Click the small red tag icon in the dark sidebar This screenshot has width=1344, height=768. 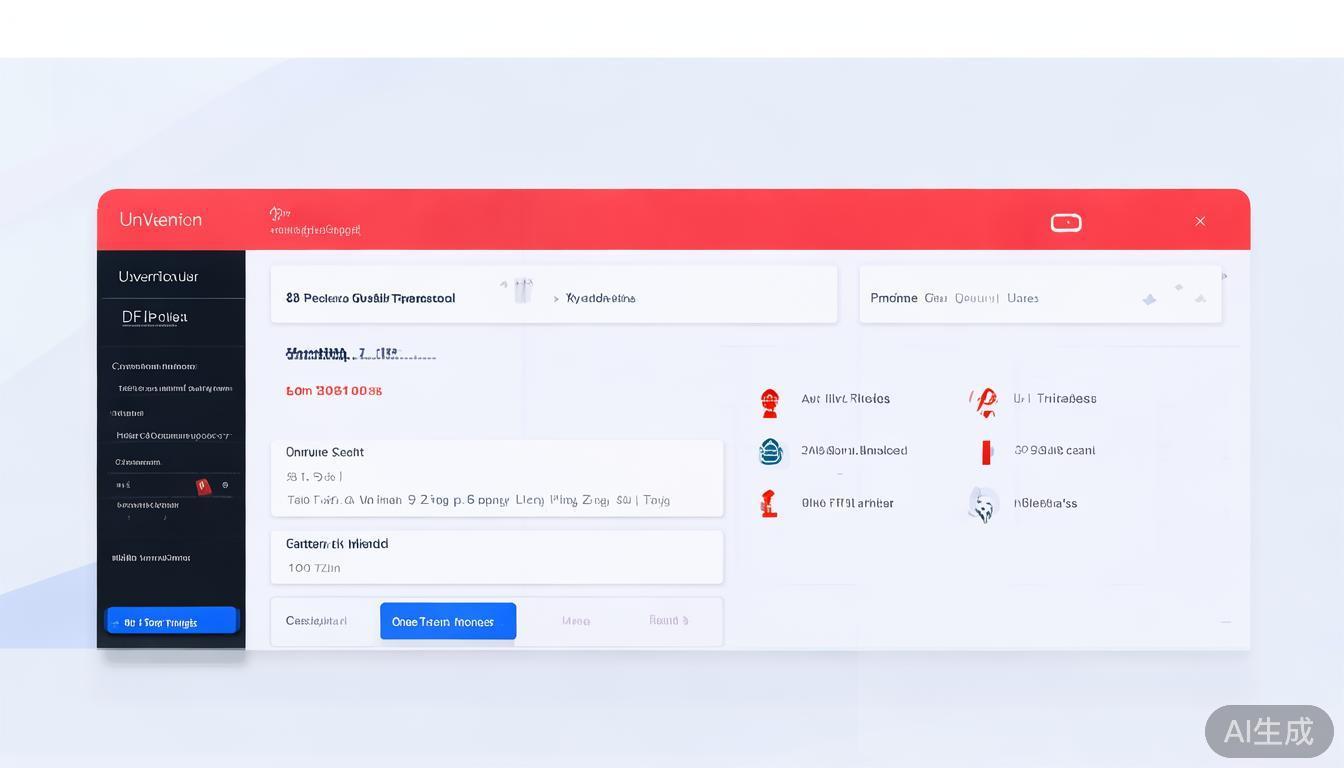tap(203, 486)
